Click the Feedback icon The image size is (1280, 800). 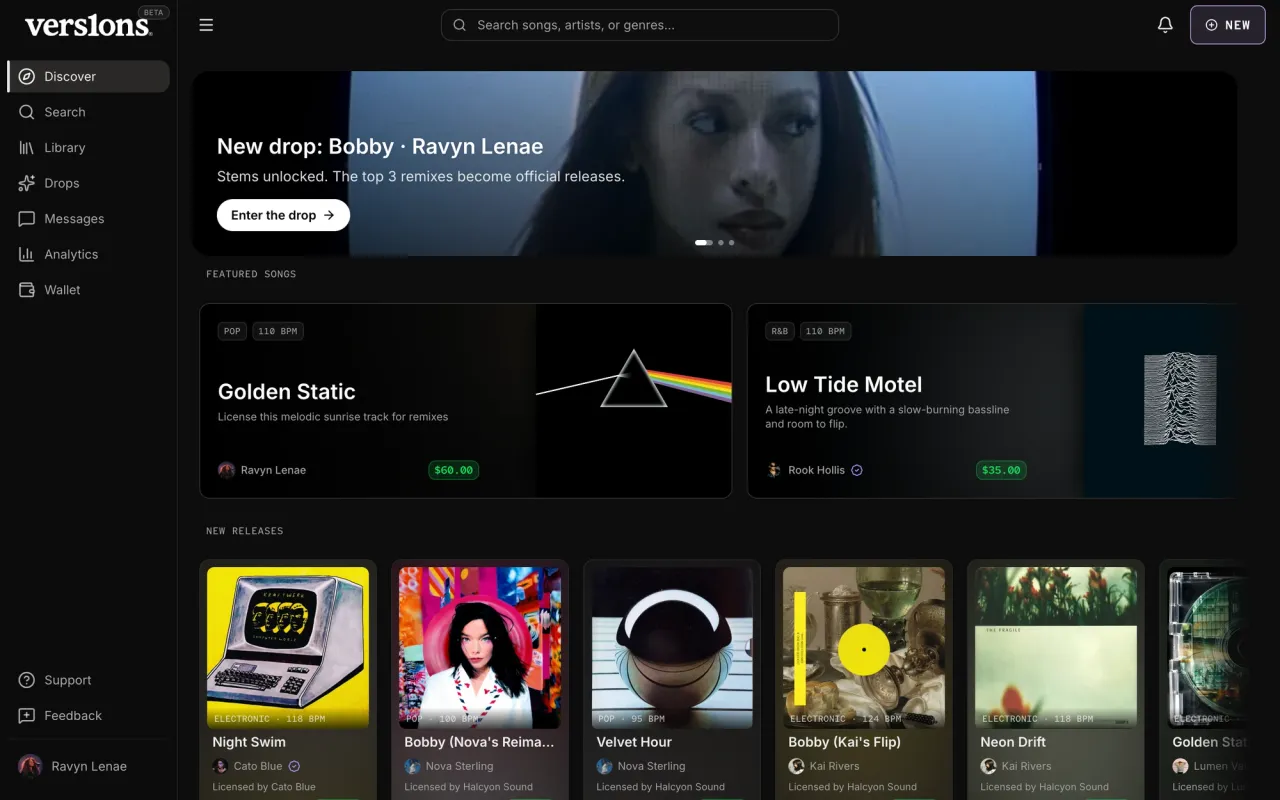(x=27, y=716)
